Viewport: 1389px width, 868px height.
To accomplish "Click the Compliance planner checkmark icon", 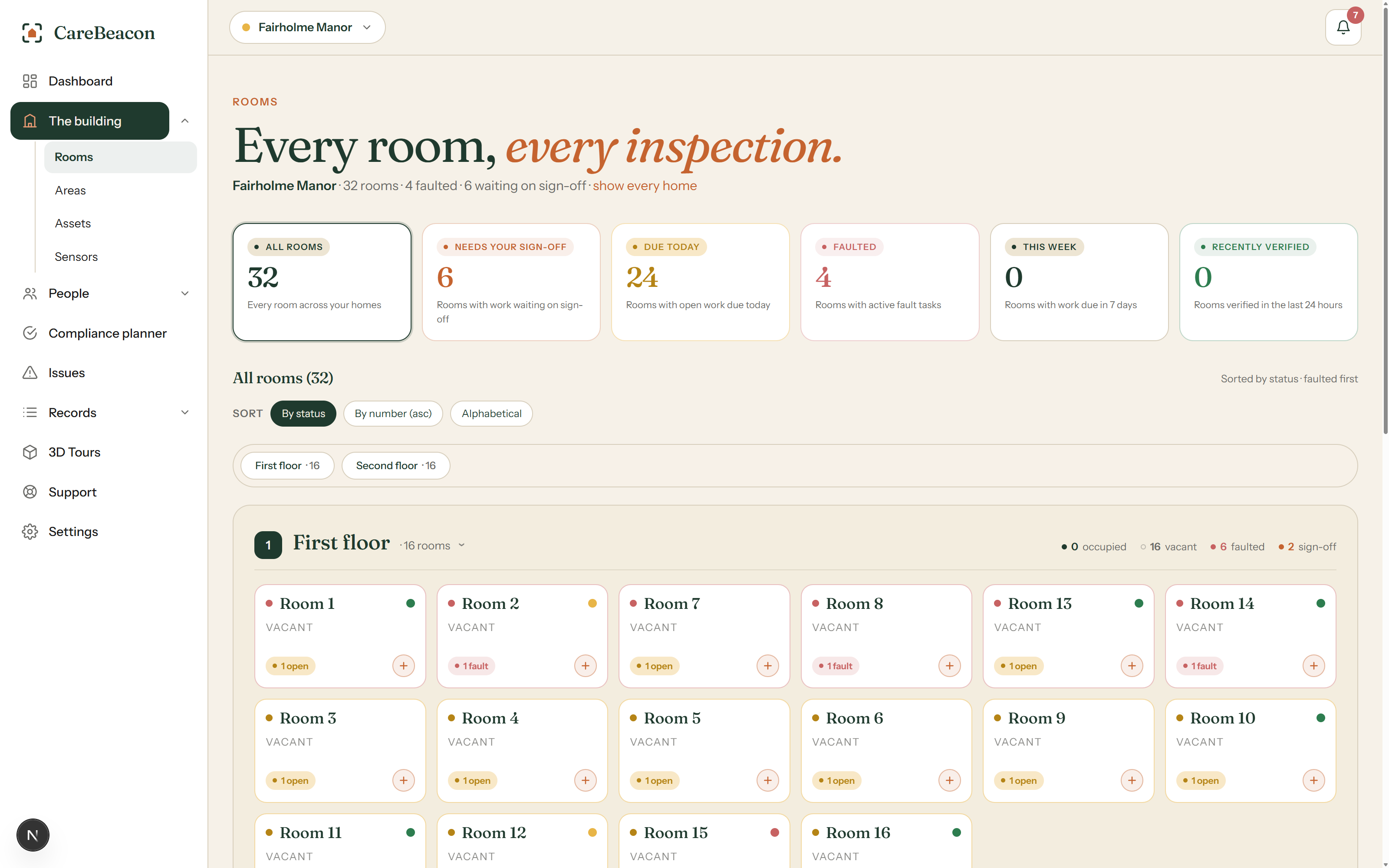I will click(30, 333).
